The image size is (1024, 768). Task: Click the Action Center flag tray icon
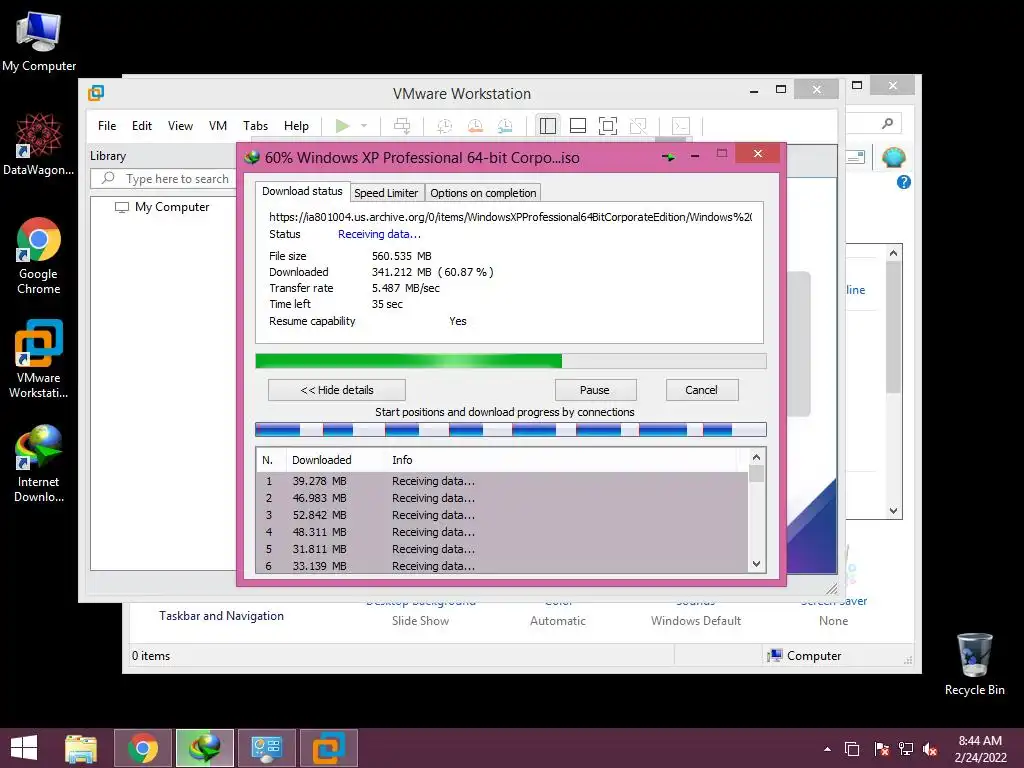point(881,749)
